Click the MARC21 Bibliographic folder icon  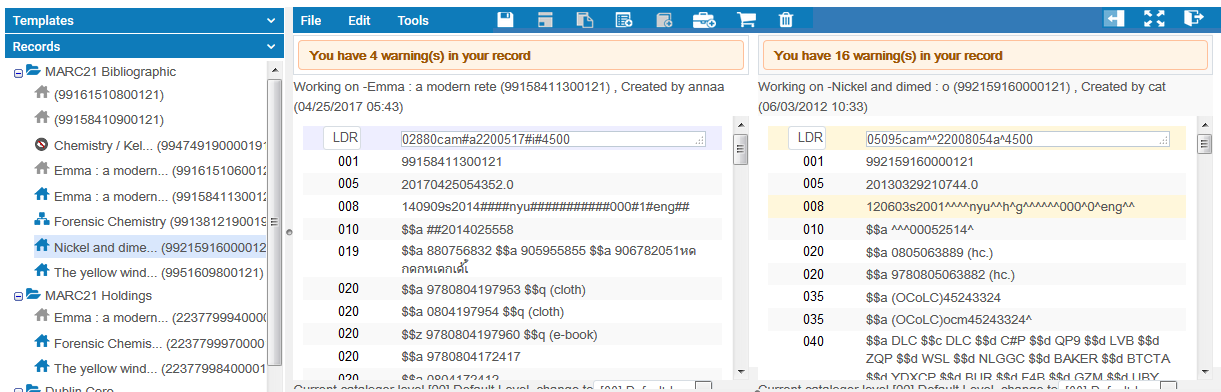point(33,71)
